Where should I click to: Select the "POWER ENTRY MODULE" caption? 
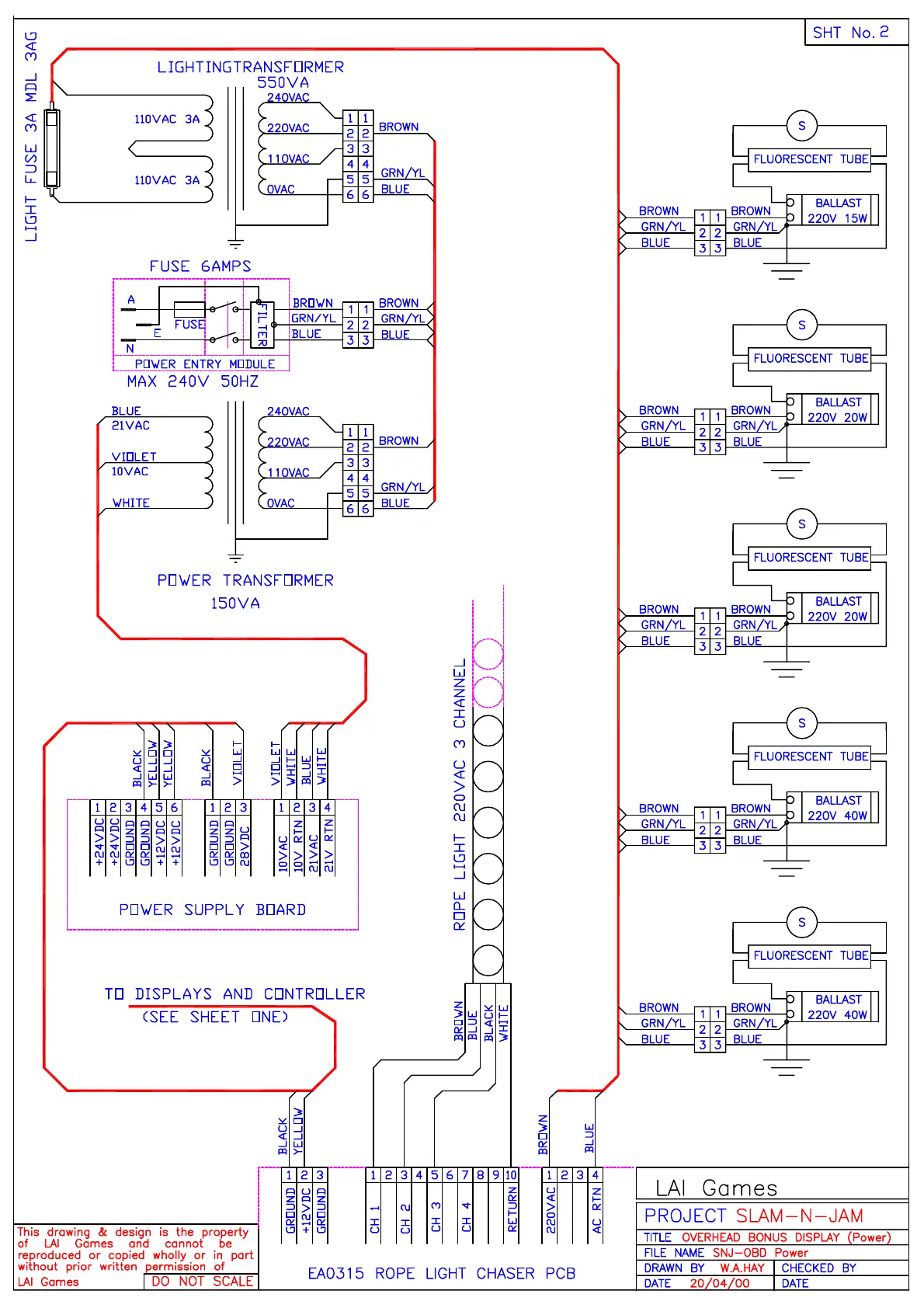[x=205, y=364]
